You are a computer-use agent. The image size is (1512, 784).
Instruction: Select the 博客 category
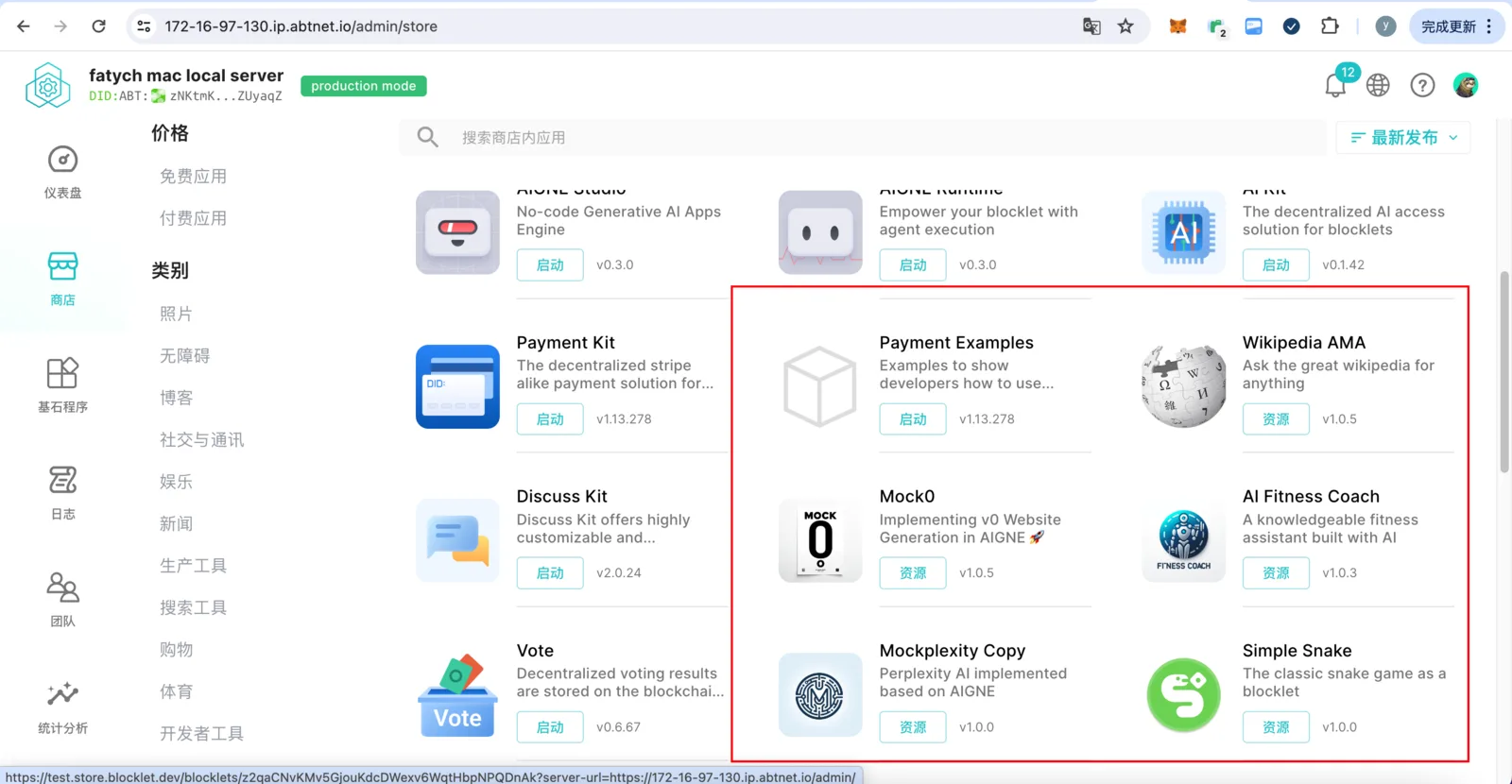point(176,398)
